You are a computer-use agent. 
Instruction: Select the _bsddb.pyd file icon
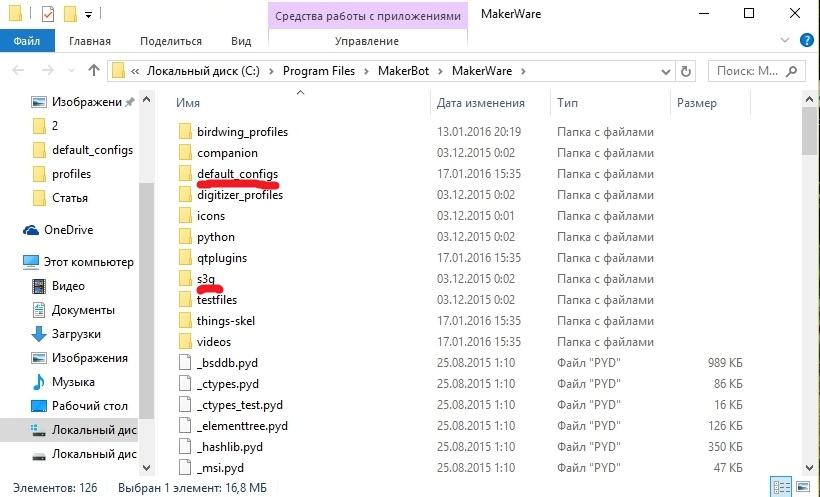point(185,362)
